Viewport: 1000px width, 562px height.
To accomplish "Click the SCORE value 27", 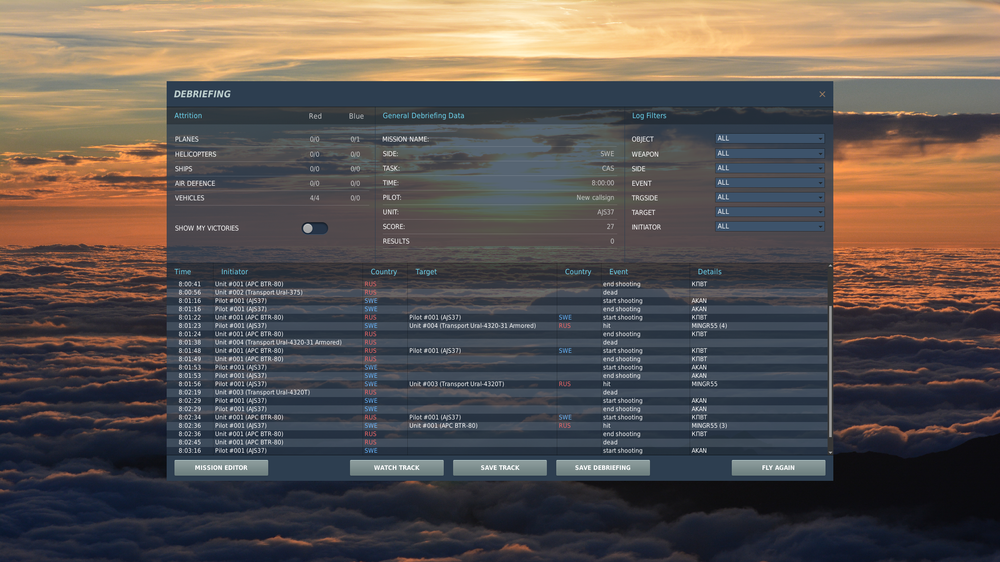I will point(610,226).
